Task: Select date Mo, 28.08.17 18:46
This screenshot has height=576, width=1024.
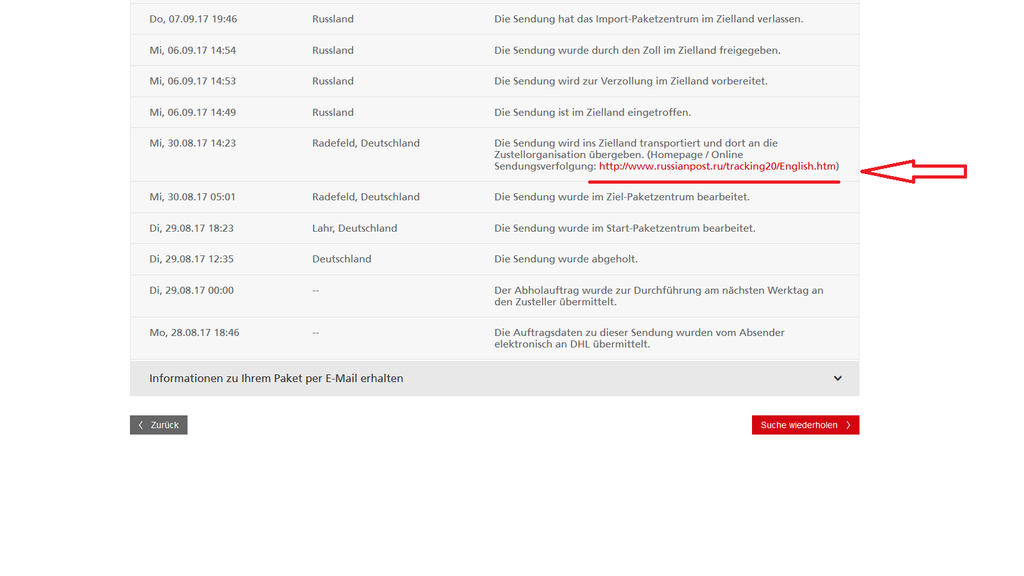Action: (194, 332)
